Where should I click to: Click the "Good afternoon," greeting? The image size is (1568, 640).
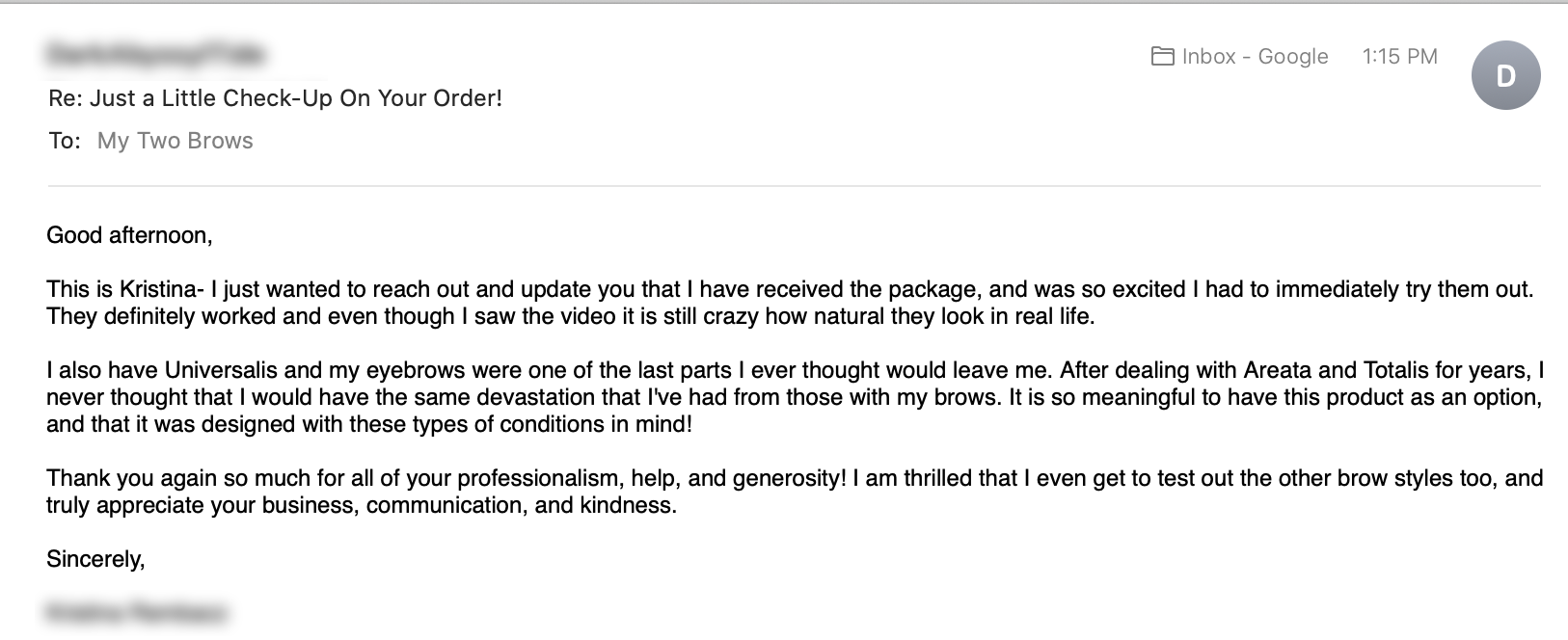click(x=129, y=235)
